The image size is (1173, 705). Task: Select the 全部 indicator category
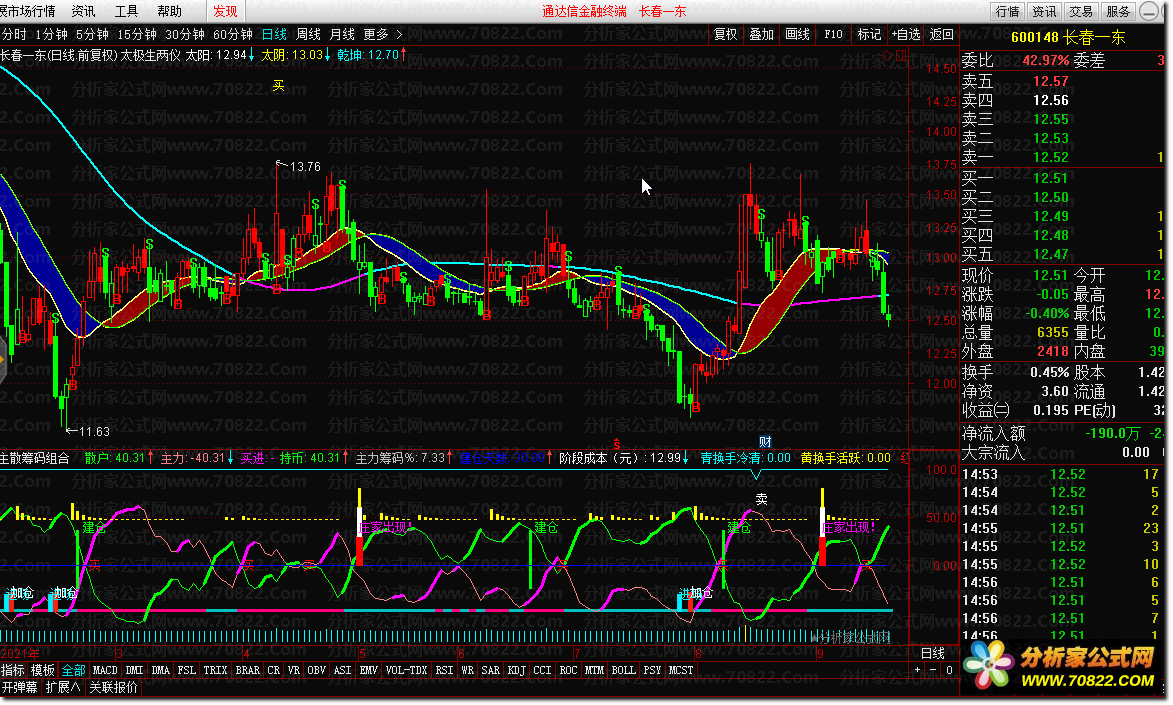pyautogui.click(x=73, y=671)
